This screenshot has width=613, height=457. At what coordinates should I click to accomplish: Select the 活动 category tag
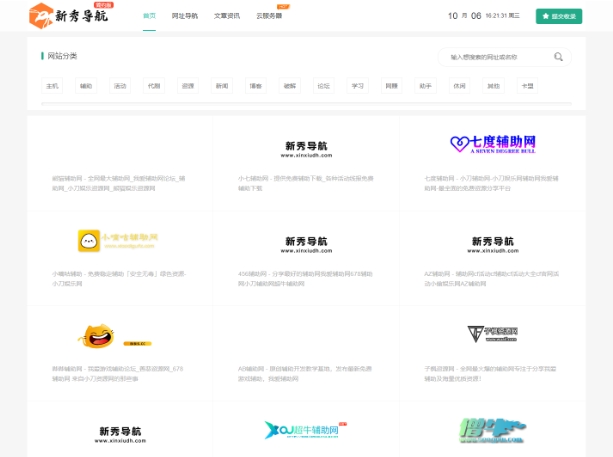(x=120, y=86)
